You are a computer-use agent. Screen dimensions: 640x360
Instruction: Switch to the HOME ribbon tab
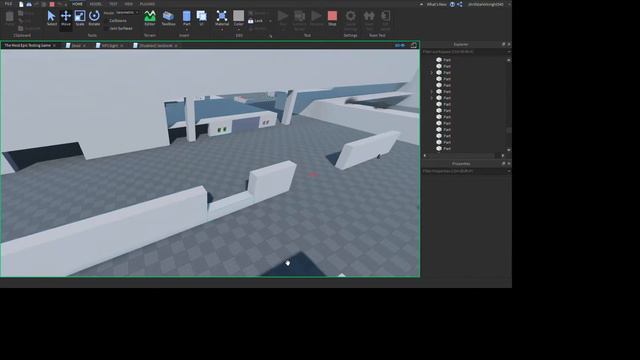coord(77,4)
